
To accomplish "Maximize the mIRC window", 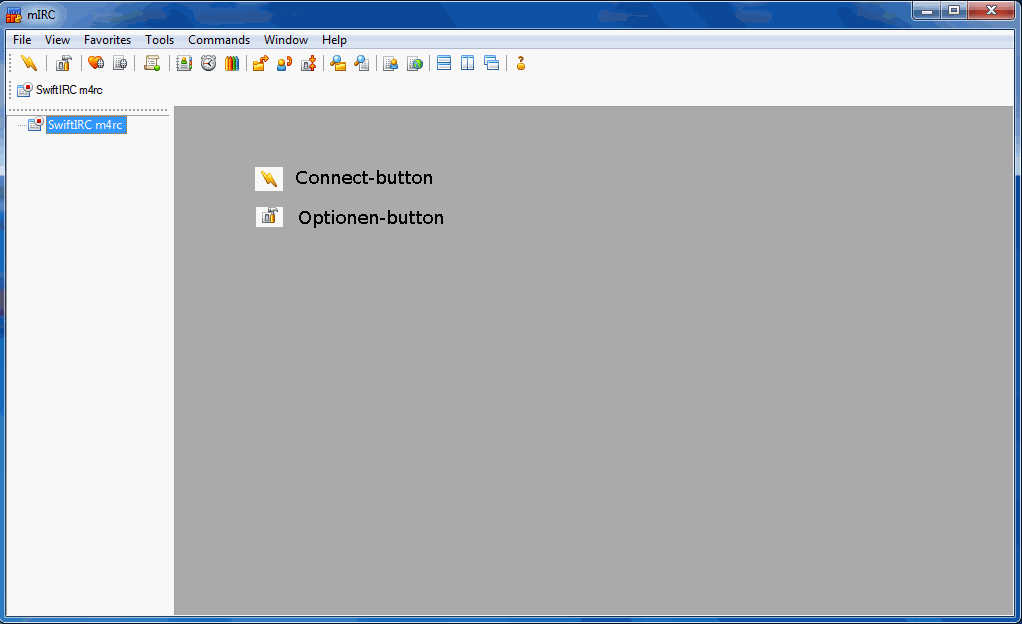I will click(x=954, y=11).
